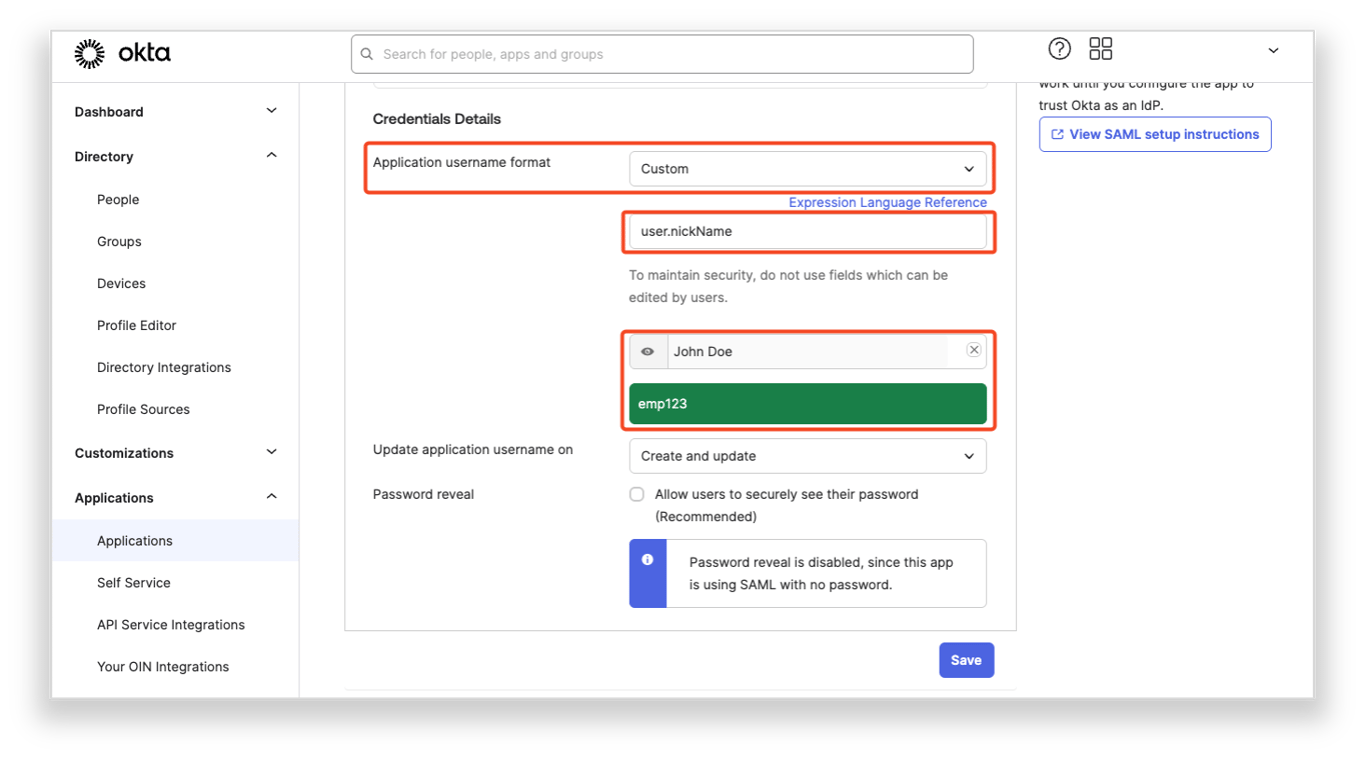Open Expression Language Reference link
The height and width of the screenshot is (759, 1366).
887,202
